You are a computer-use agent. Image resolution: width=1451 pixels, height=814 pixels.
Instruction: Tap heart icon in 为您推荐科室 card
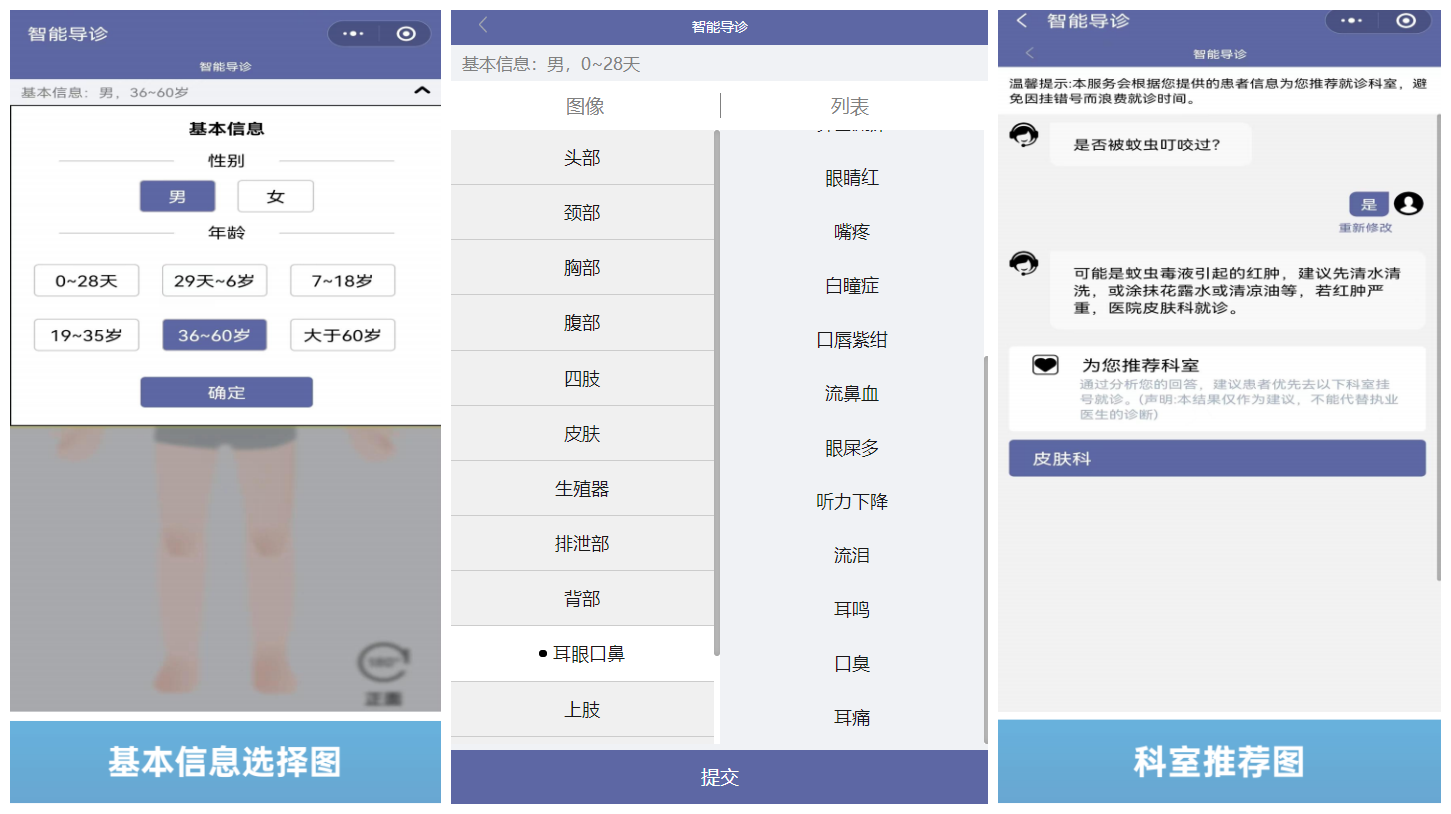1045,366
